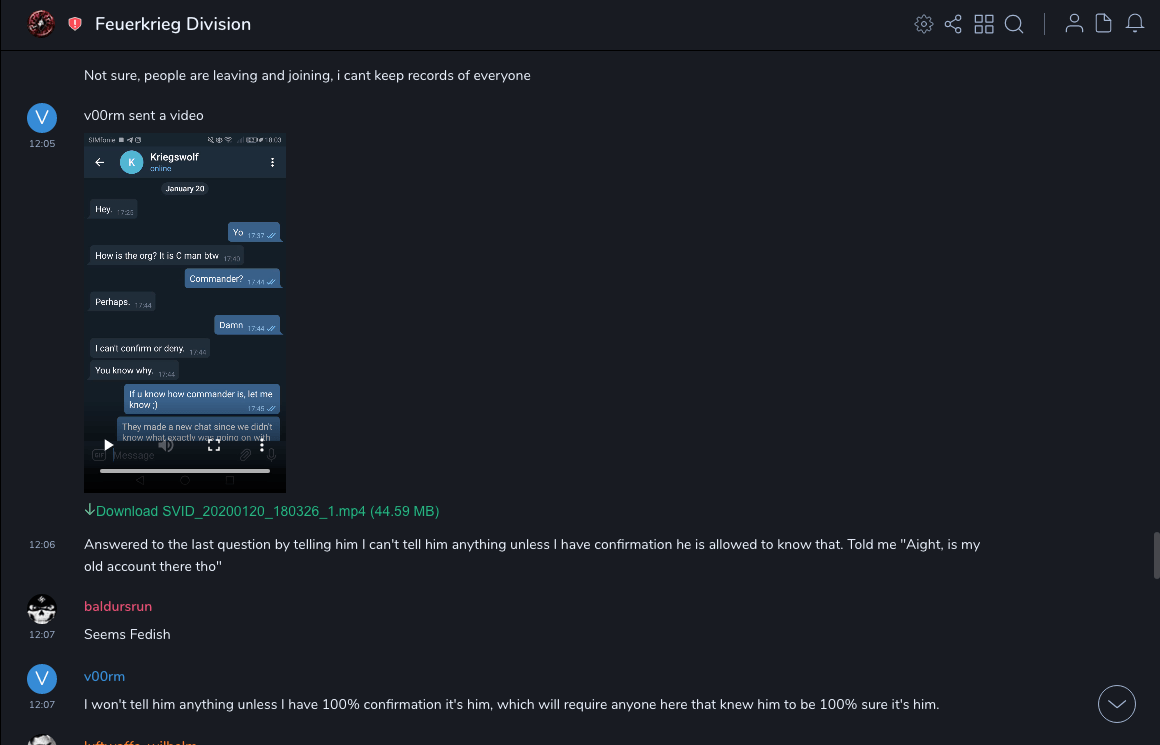The height and width of the screenshot is (745, 1160).
Task: Open notifications bell icon
Action: (1135, 24)
